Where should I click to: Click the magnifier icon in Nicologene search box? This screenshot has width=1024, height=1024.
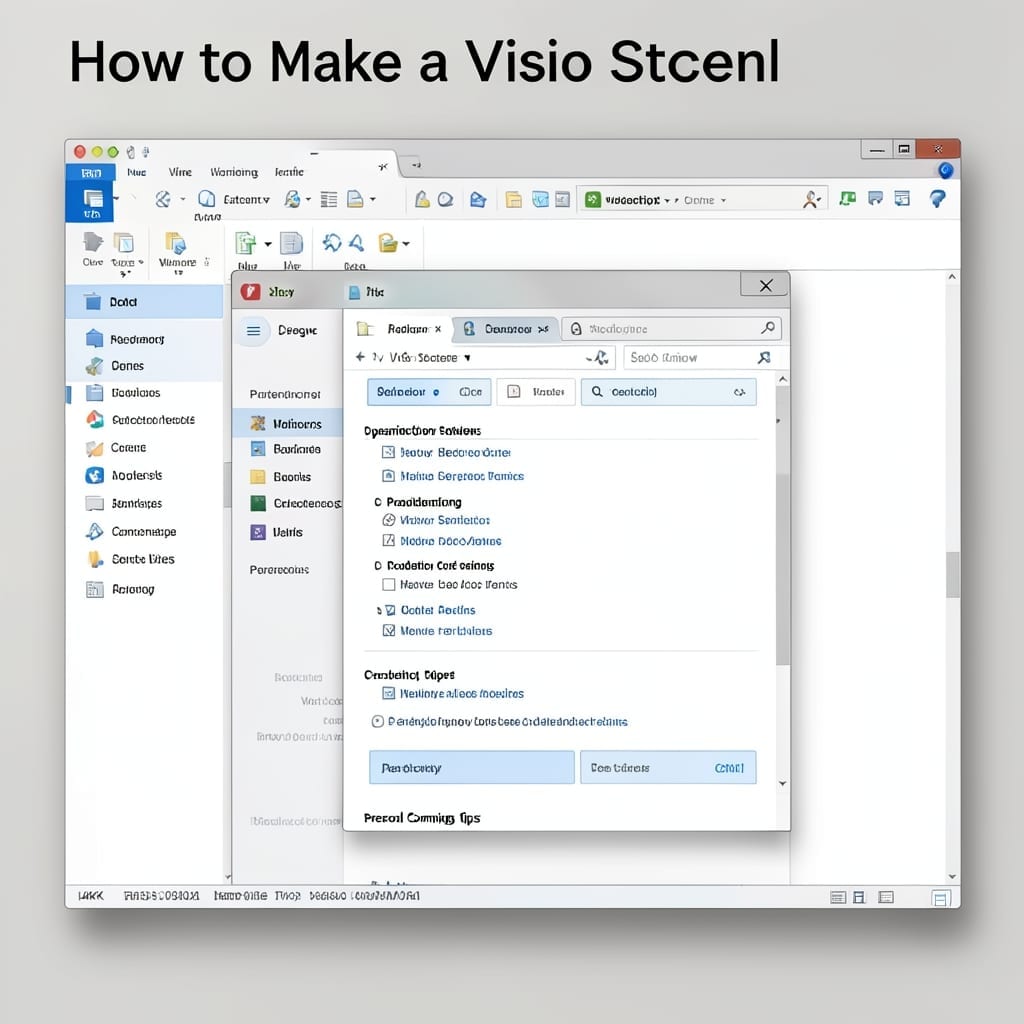768,328
